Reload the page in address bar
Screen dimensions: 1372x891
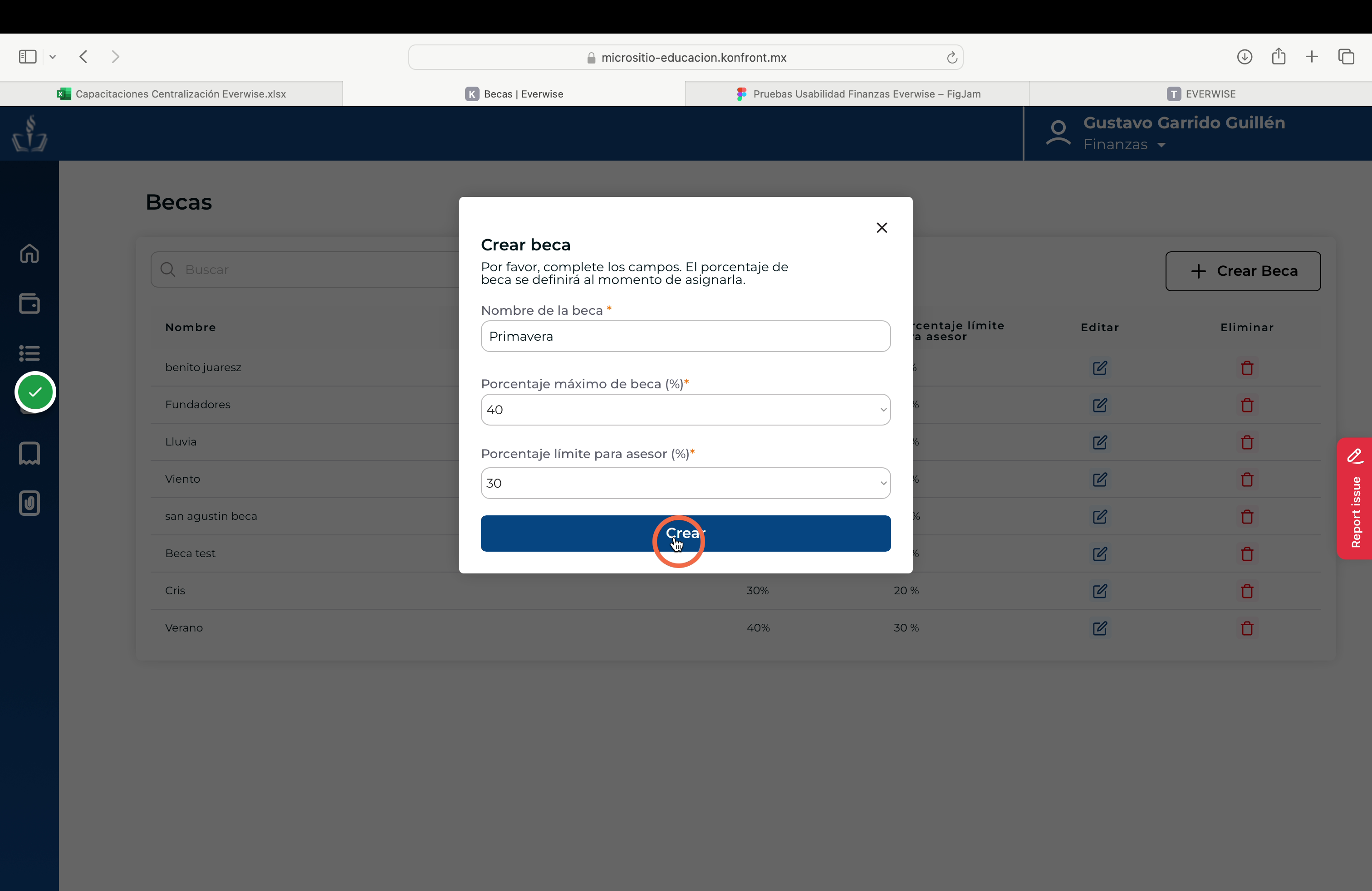click(952, 57)
